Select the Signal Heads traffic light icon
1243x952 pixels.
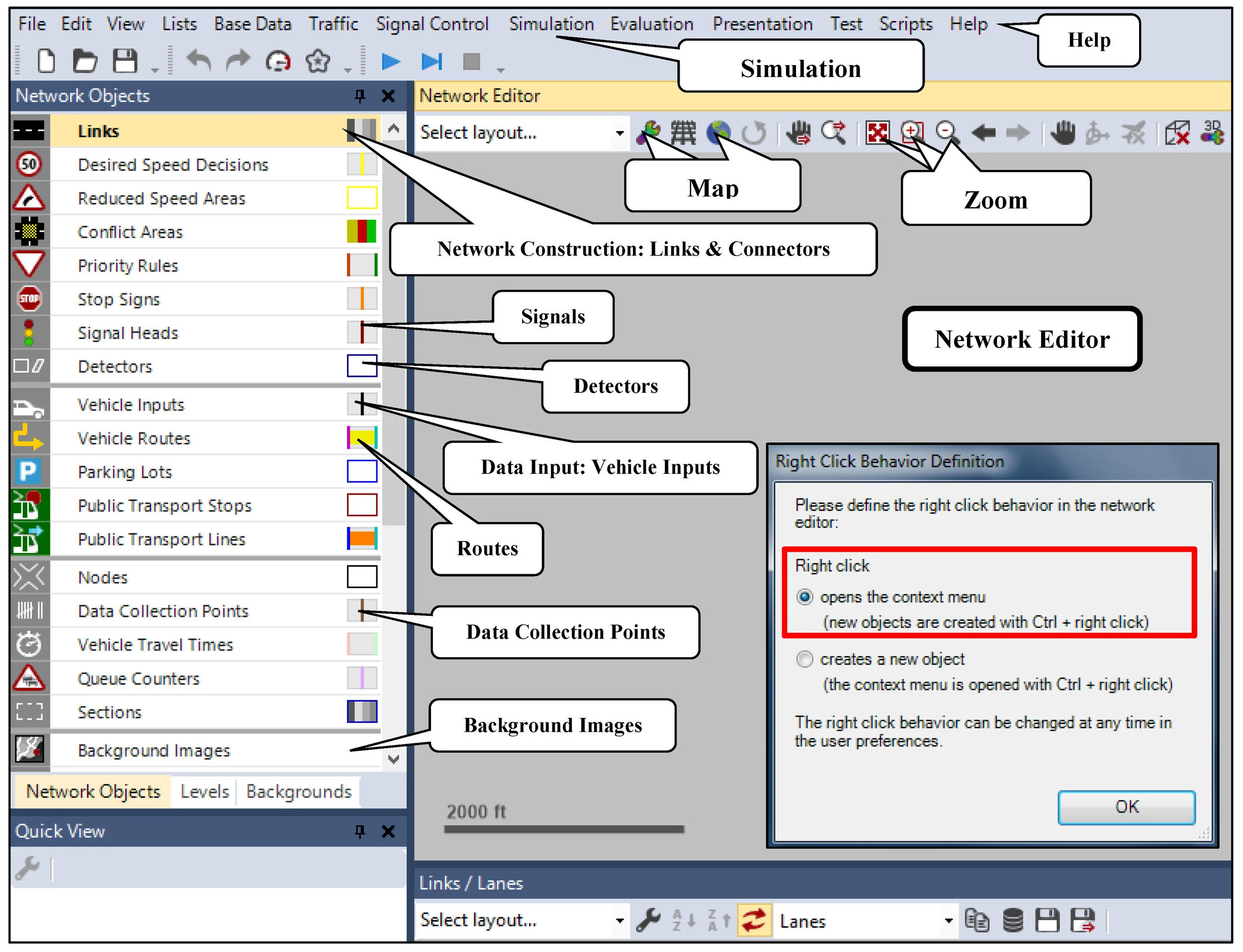29,333
